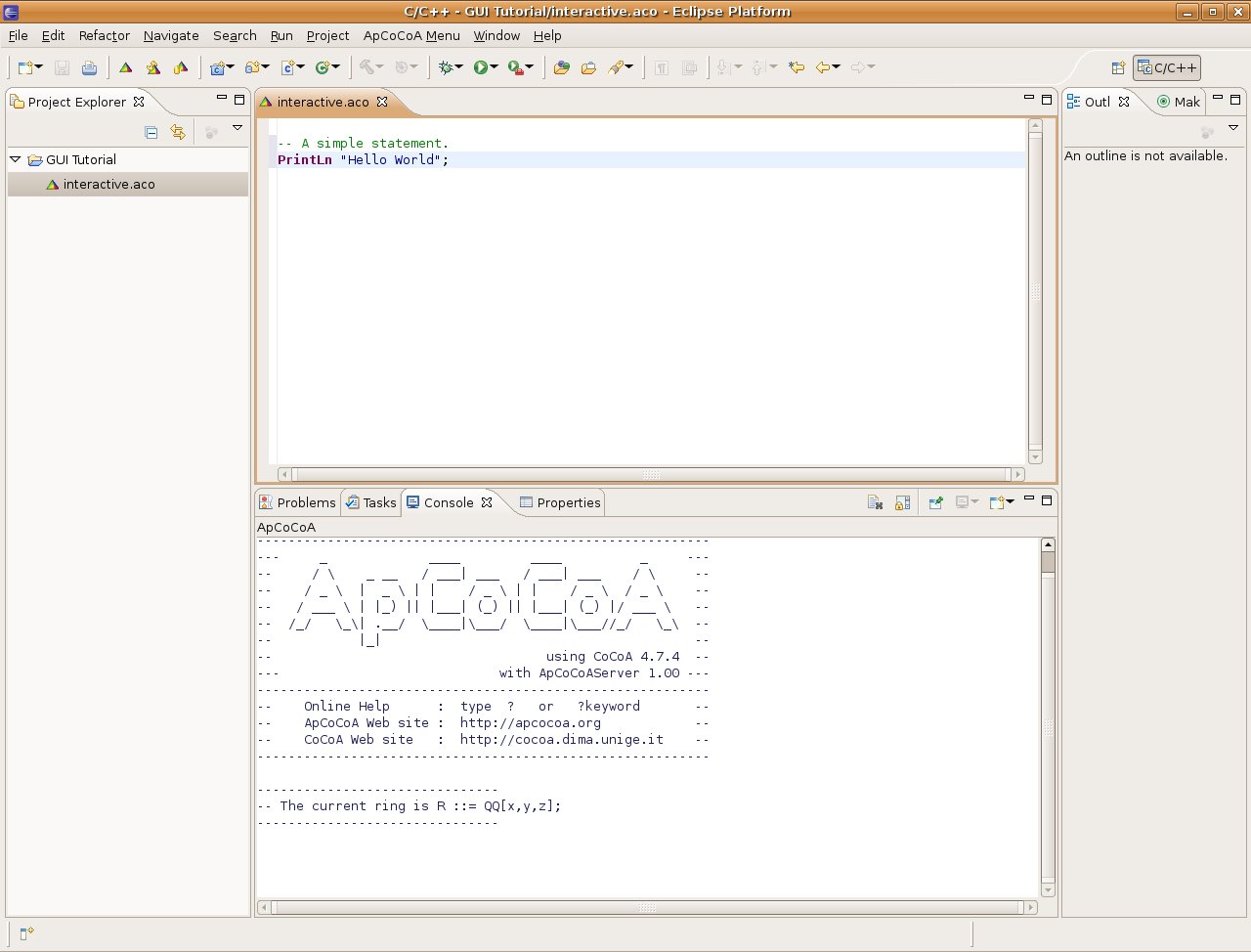1251x952 pixels.
Task: Click the Clear Console icon
Action: pos(875,502)
